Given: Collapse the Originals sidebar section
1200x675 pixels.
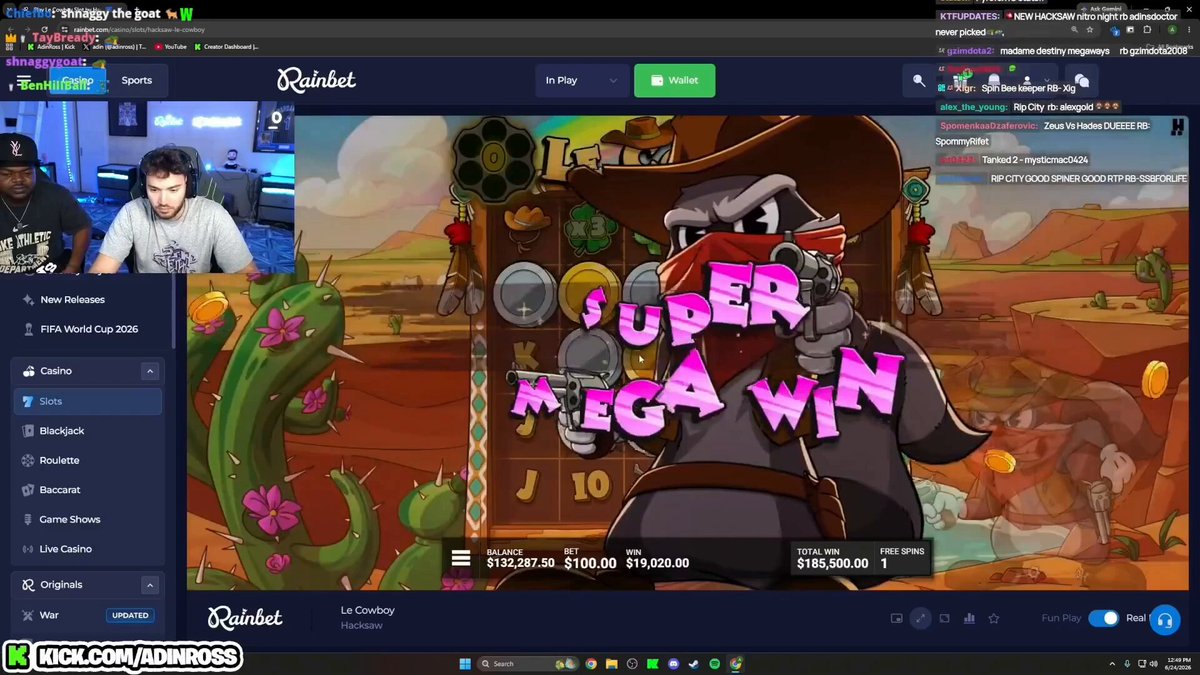Looking at the screenshot, I should (x=150, y=585).
